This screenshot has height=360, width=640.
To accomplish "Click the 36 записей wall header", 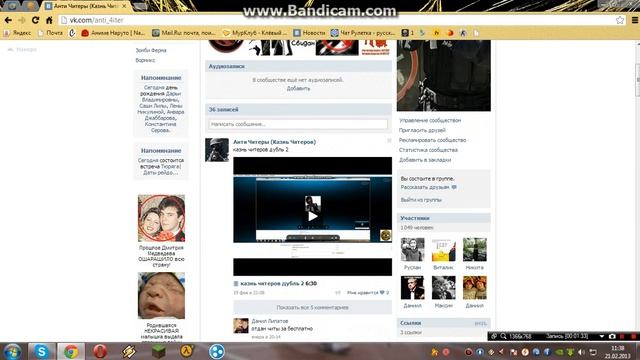I will tap(298, 109).
